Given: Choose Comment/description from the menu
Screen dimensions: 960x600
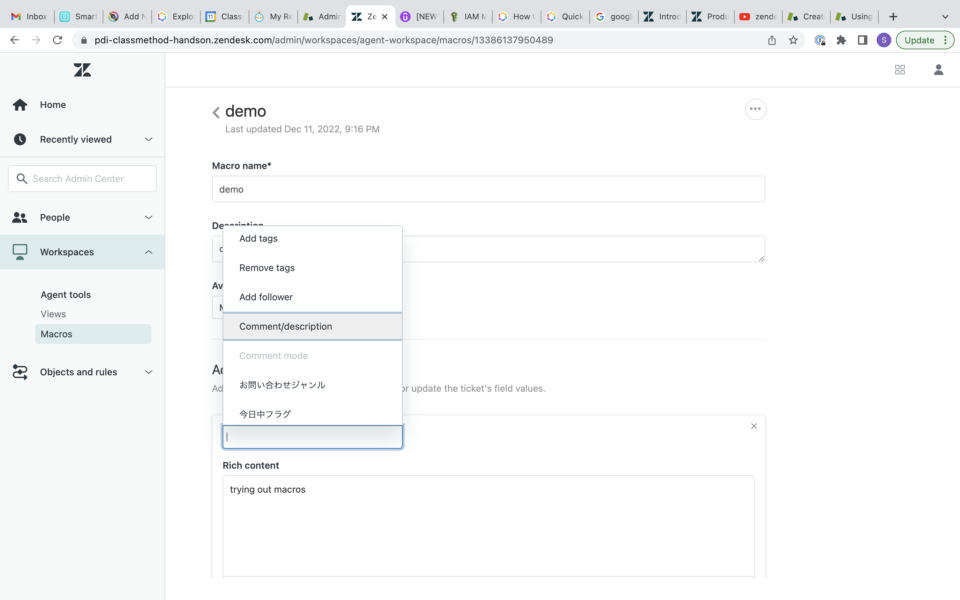Looking at the screenshot, I should coord(283,325).
